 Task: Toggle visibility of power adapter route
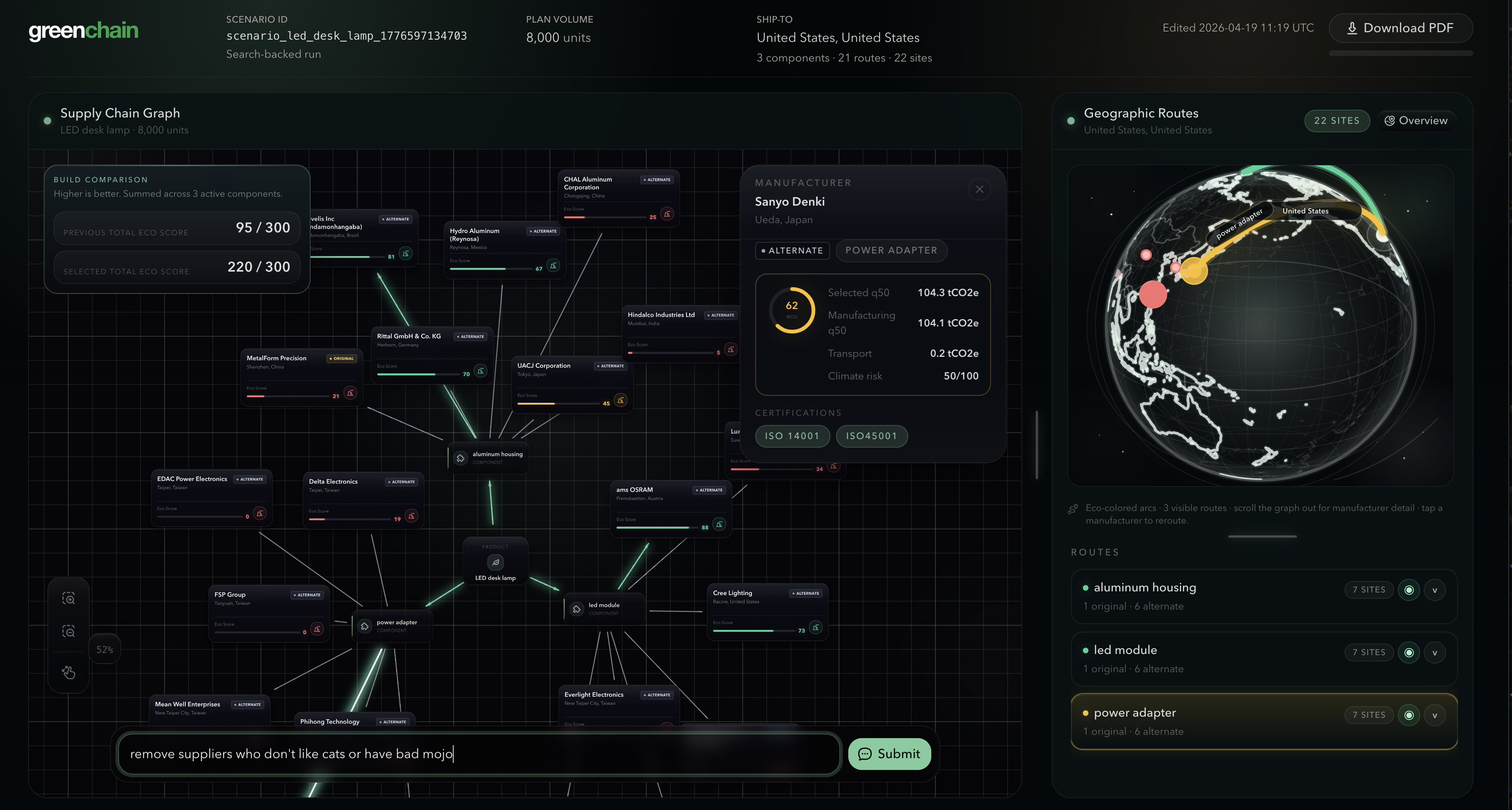(x=1409, y=715)
